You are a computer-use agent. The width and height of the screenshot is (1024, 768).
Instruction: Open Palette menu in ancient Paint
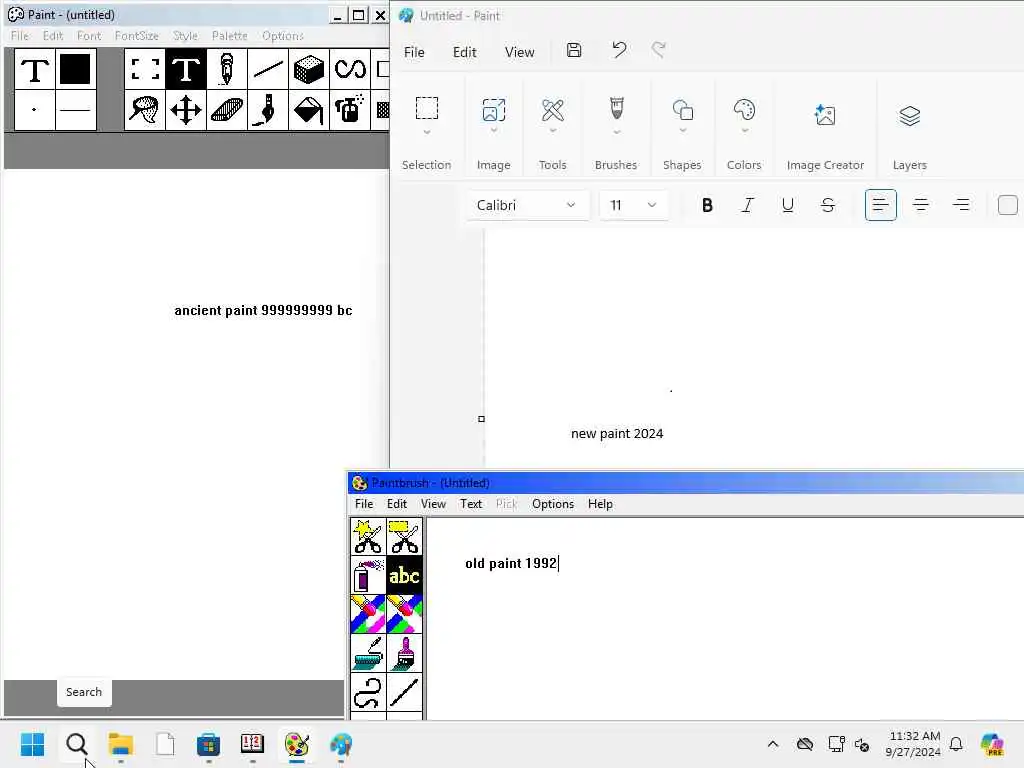click(x=229, y=36)
